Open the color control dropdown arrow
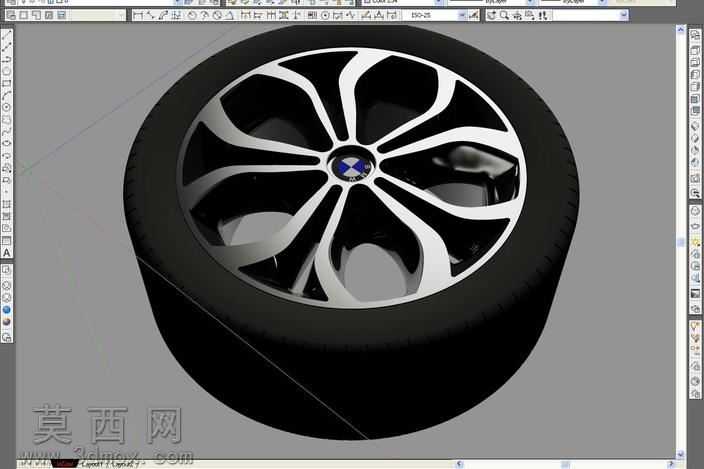The width and height of the screenshot is (704, 469). coord(439,2)
